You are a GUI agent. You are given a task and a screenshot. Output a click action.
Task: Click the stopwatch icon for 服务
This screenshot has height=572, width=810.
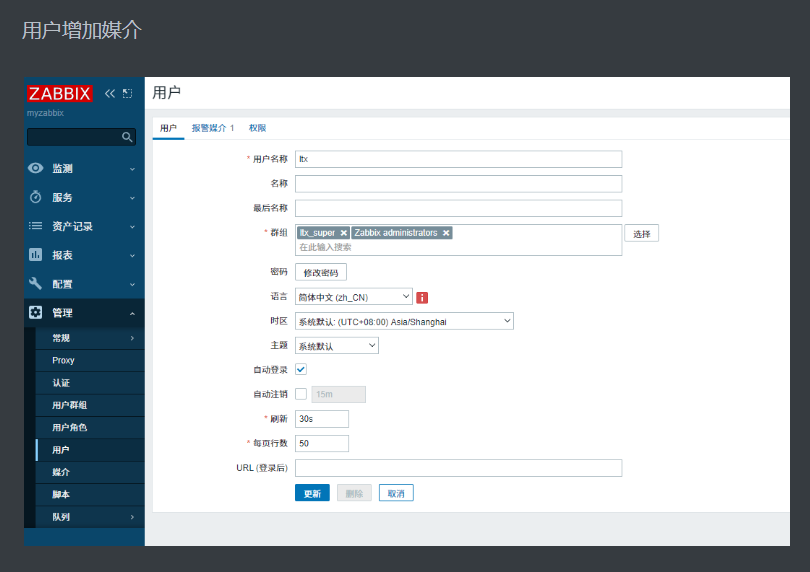(x=36, y=197)
